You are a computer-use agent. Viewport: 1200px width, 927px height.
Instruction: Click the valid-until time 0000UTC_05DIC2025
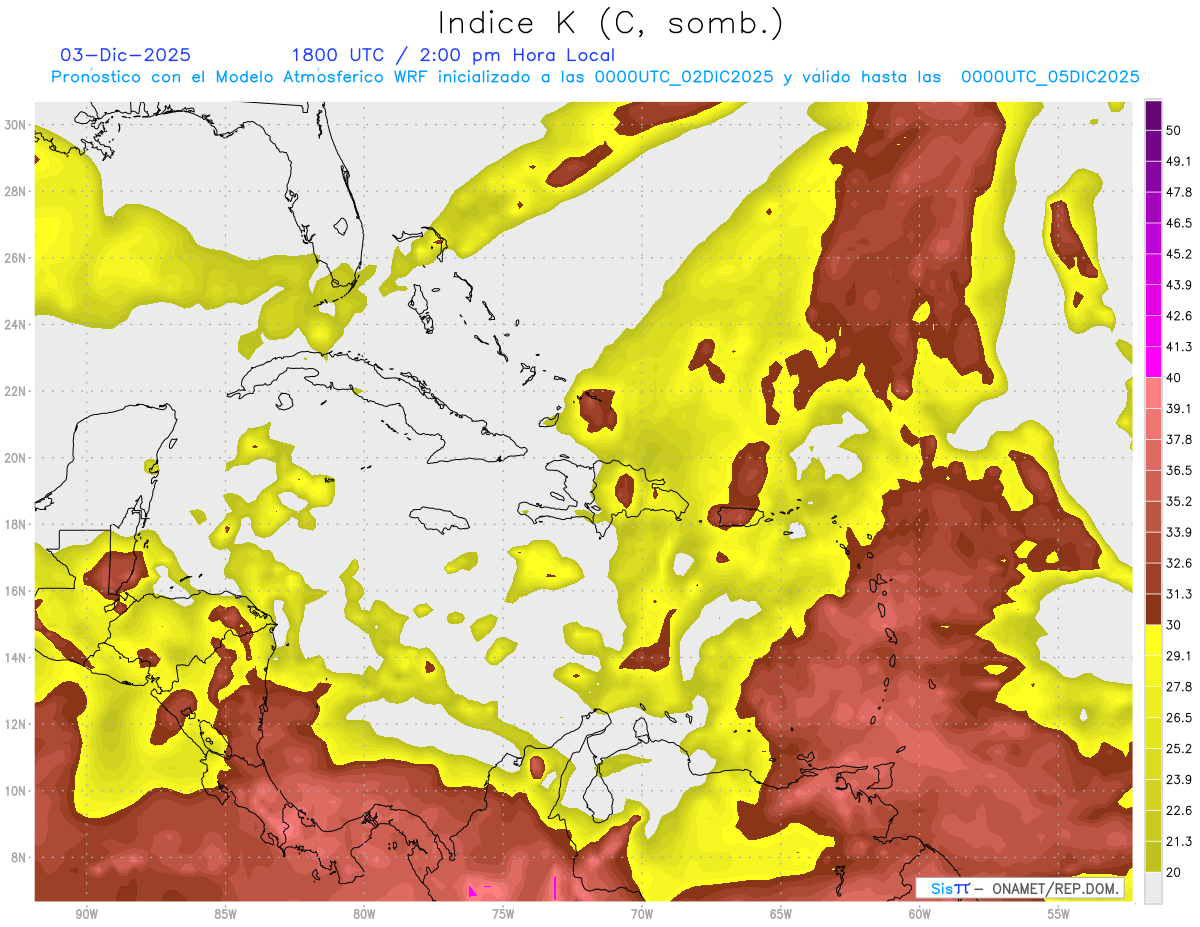point(1050,77)
